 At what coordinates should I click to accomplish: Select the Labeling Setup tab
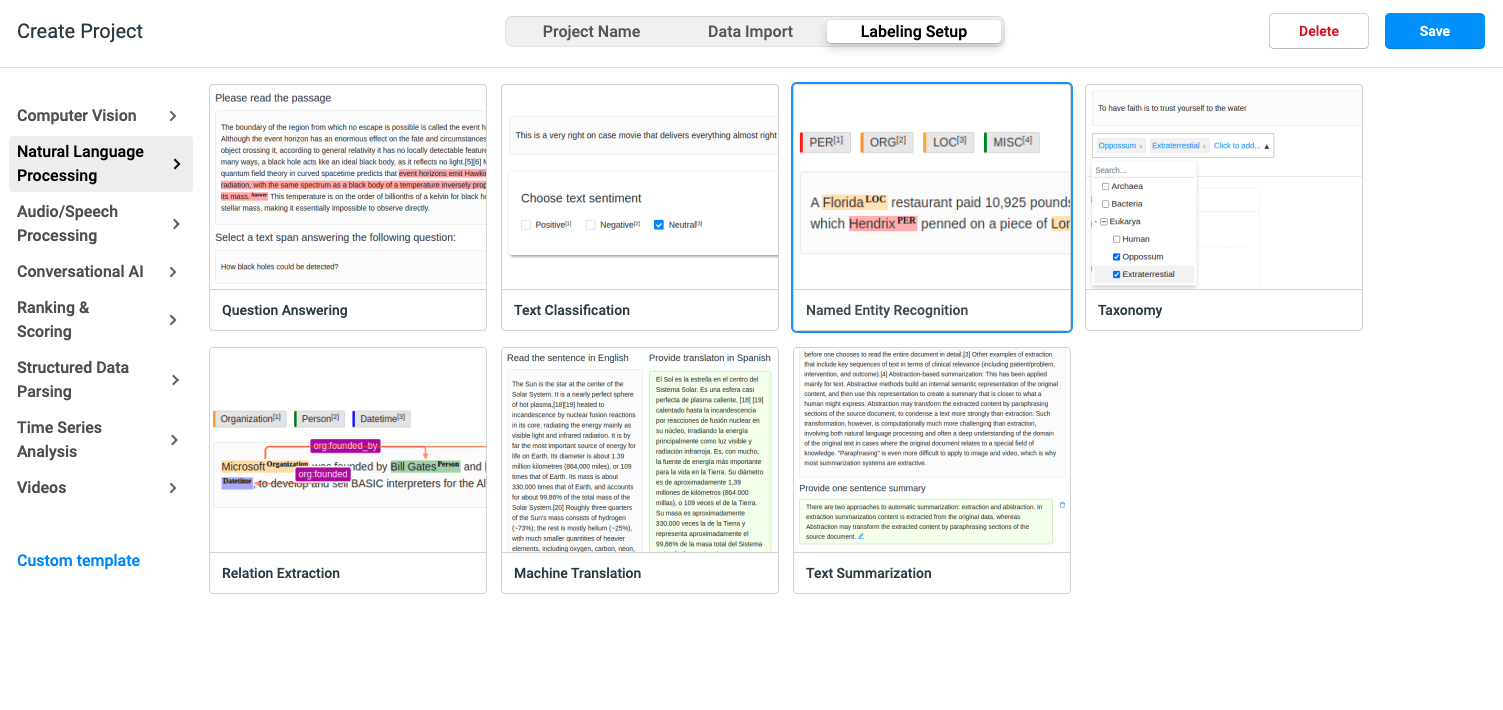[914, 31]
